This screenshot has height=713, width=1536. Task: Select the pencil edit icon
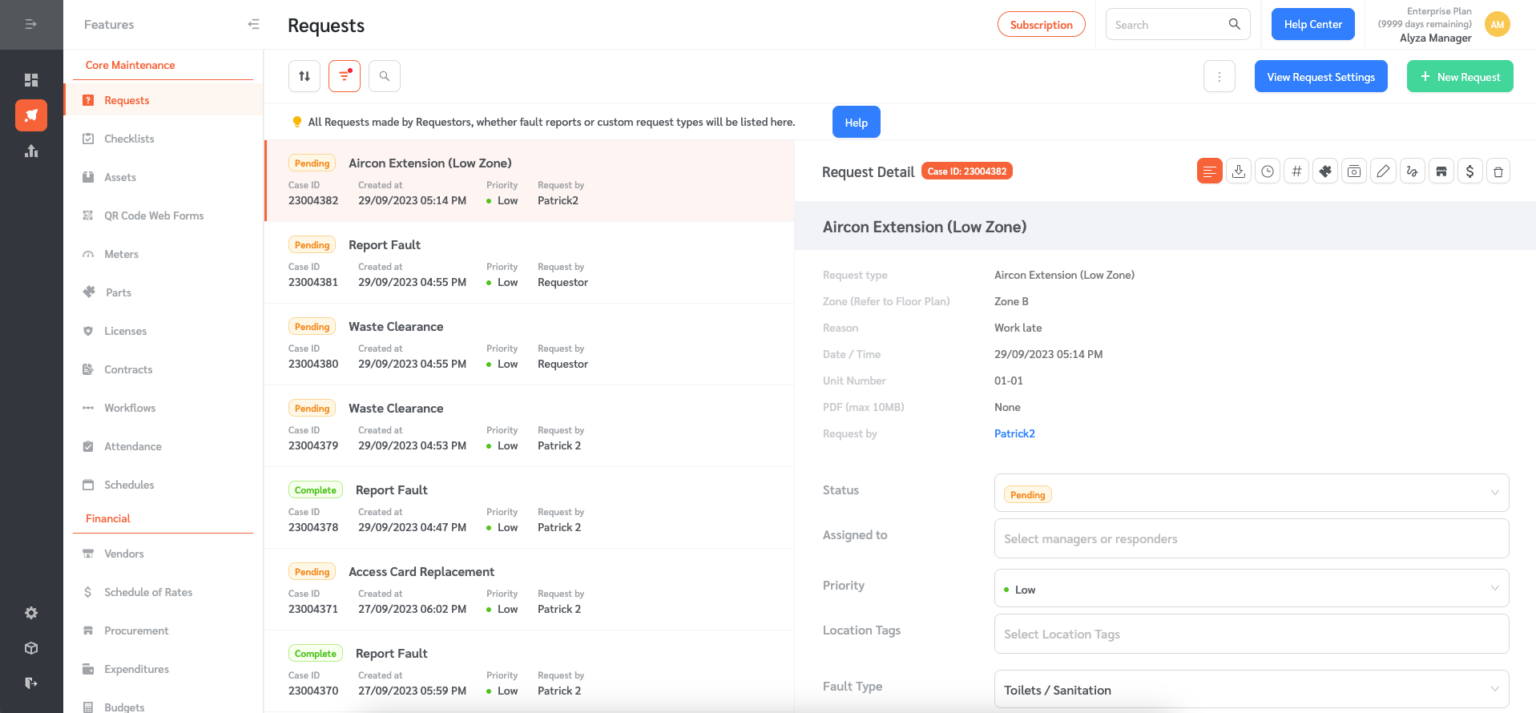click(1383, 170)
